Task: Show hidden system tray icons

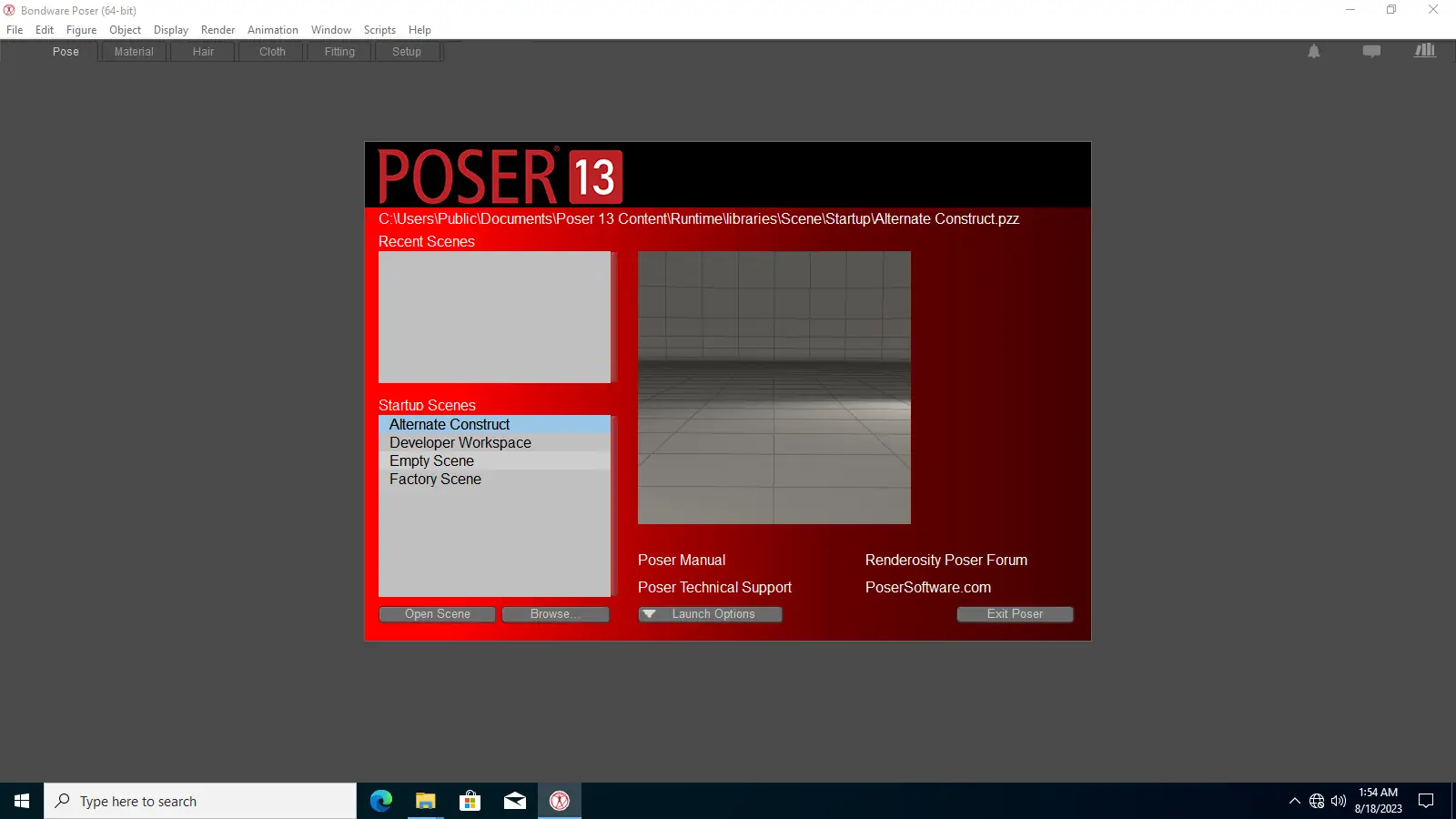Action: (x=1295, y=801)
